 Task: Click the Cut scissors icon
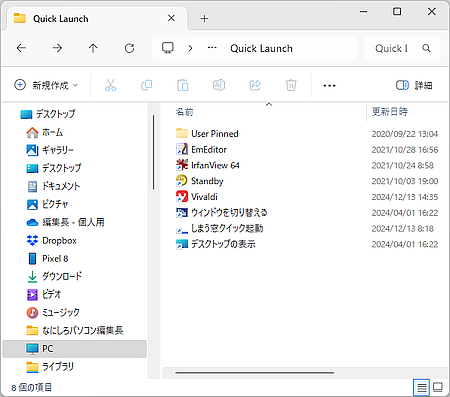[x=110, y=85]
